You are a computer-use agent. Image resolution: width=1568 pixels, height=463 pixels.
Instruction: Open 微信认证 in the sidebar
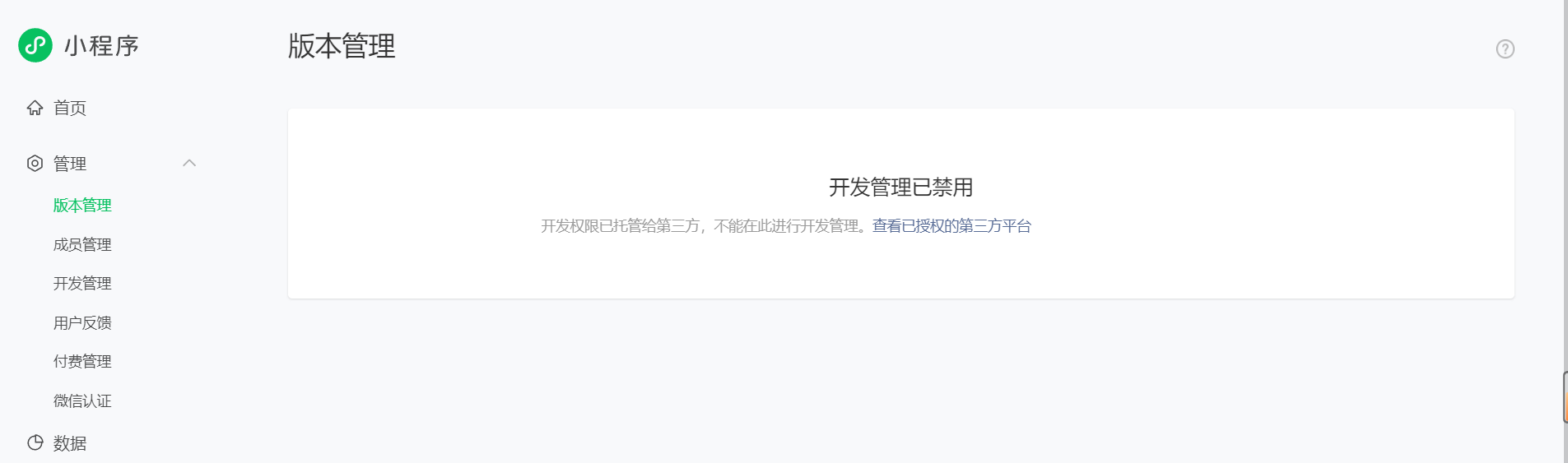coord(82,401)
